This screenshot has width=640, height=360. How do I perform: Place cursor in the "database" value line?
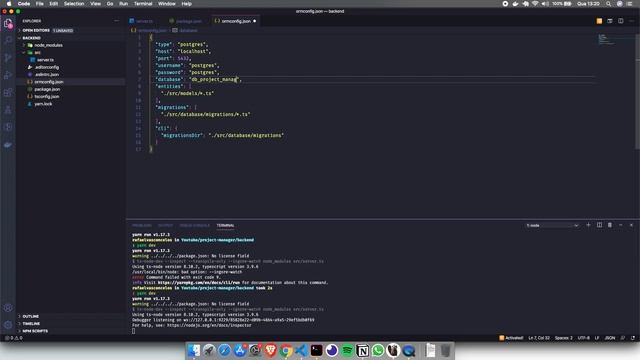point(214,79)
